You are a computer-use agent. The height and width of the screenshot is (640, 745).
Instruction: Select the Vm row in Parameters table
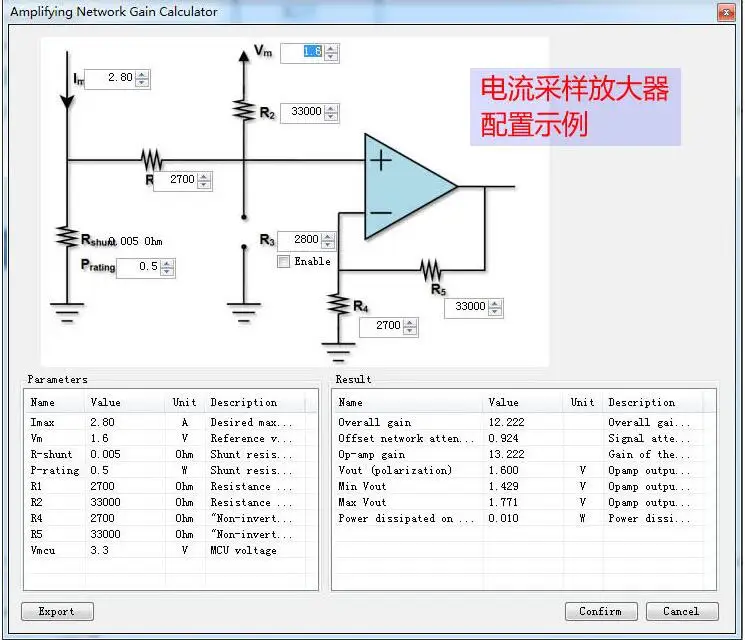170,439
